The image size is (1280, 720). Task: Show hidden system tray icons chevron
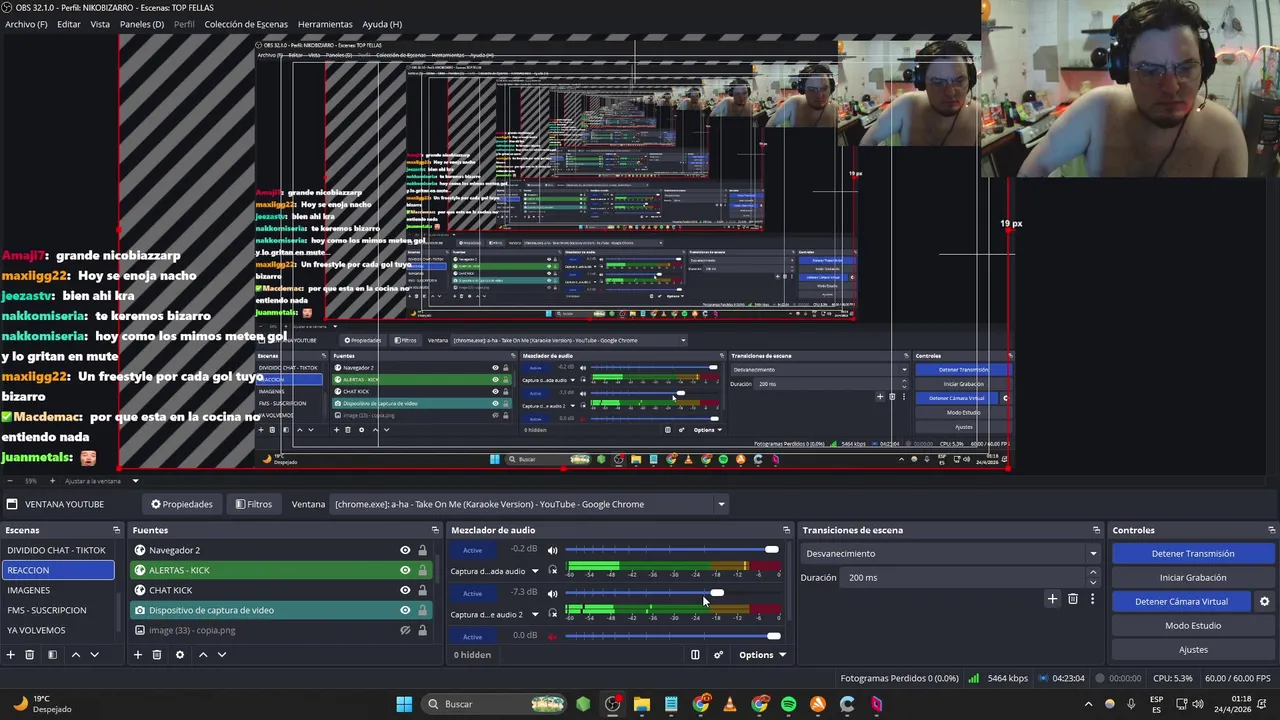[x=1088, y=704]
